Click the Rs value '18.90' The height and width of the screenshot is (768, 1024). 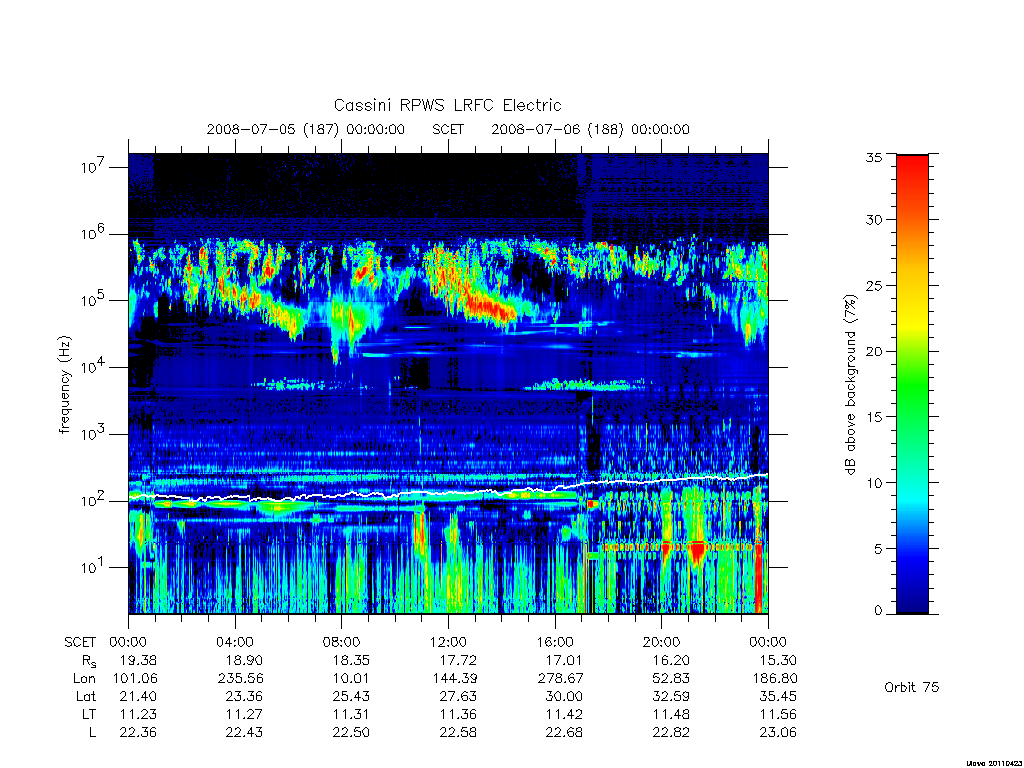[x=244, y=661]
